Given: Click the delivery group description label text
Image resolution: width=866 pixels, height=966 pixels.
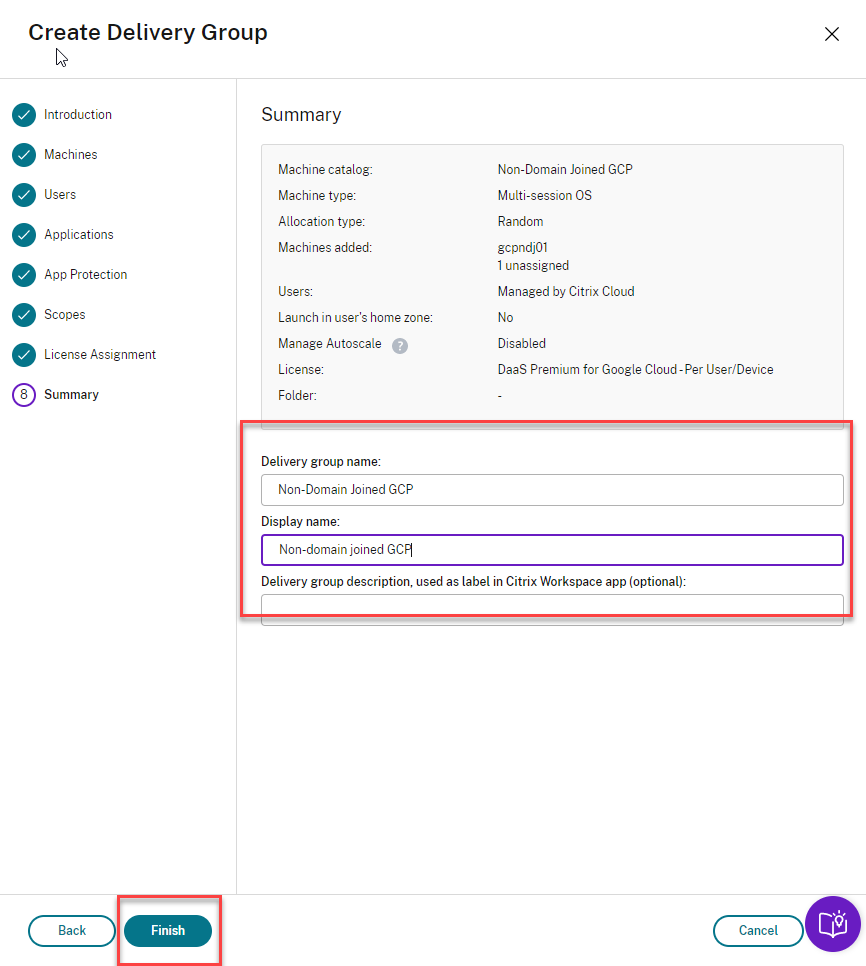Looking at the screenshot, I should [x=473, y=582].
